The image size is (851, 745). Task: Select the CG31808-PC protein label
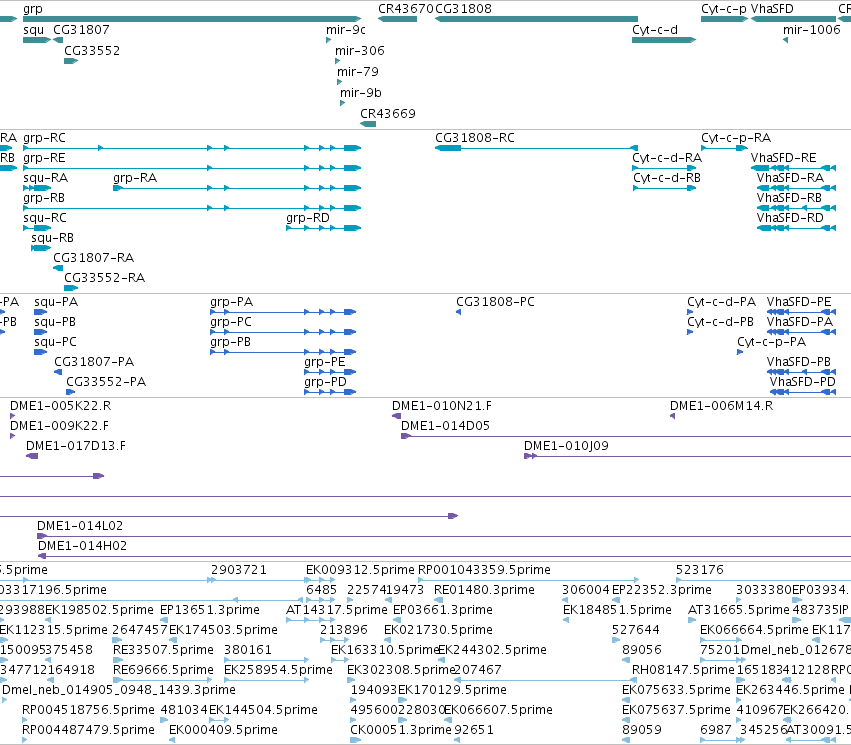point(496,302)
